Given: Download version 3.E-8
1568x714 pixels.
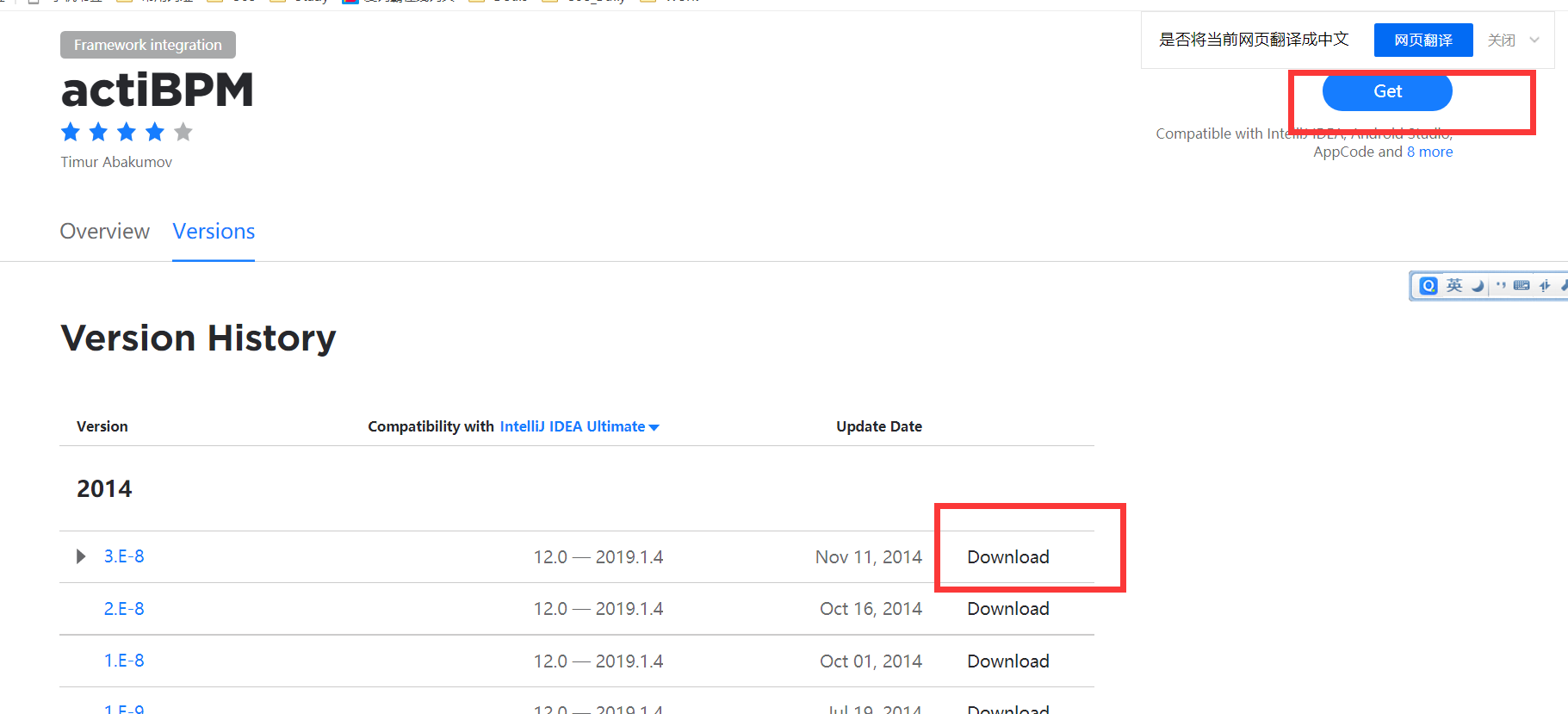Looking at the screenshot, I should click(1008, 557).
